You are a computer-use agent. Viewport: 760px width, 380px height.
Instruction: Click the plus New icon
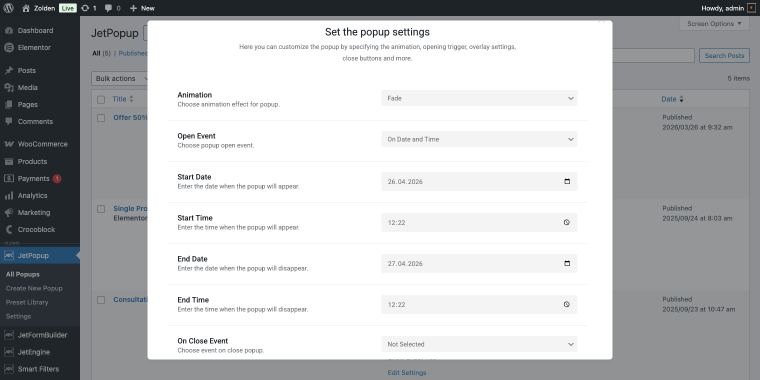(134, 8)
